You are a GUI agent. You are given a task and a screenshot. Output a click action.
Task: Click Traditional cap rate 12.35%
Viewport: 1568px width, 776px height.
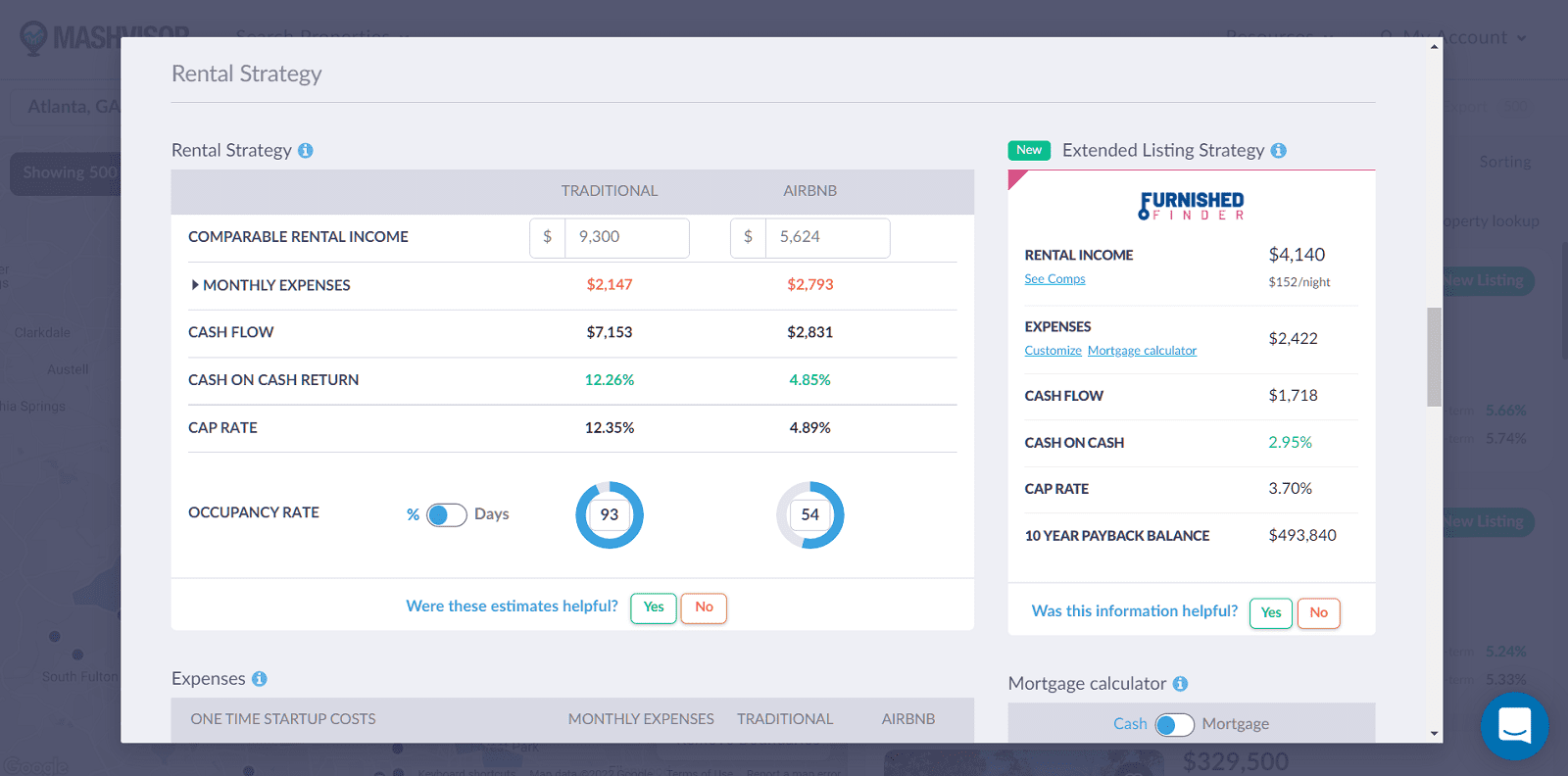[x=610, y=428]
